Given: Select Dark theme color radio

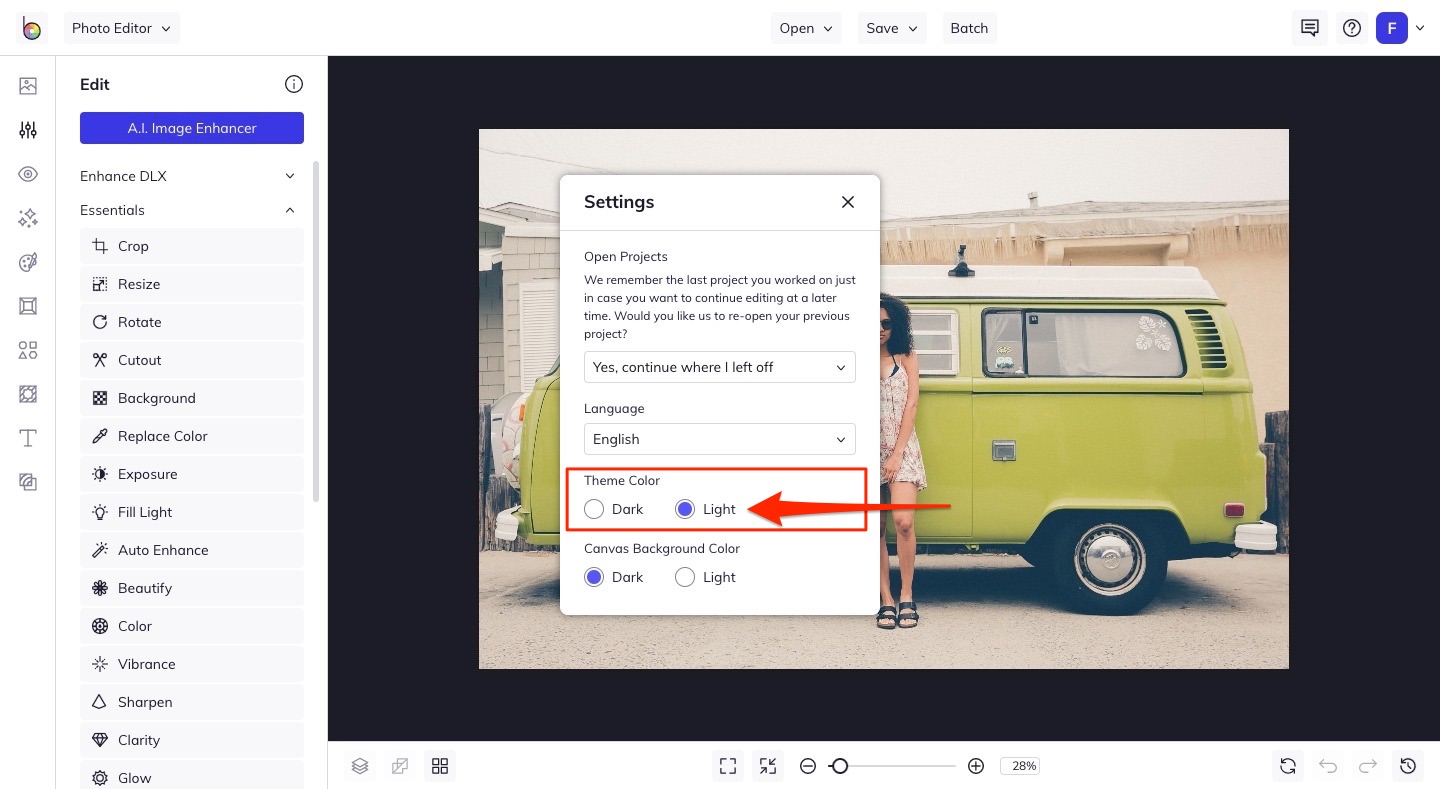Looking at the screenshot, I should [x=594, y=509].
